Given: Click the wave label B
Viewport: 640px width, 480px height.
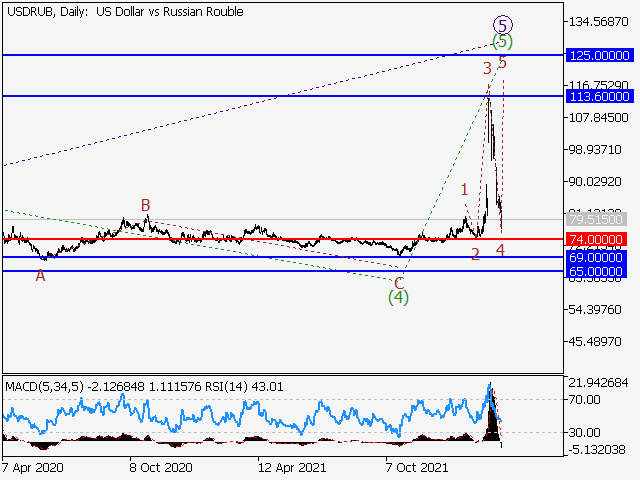Looking at the screenshot, I should tap(145, 205).
